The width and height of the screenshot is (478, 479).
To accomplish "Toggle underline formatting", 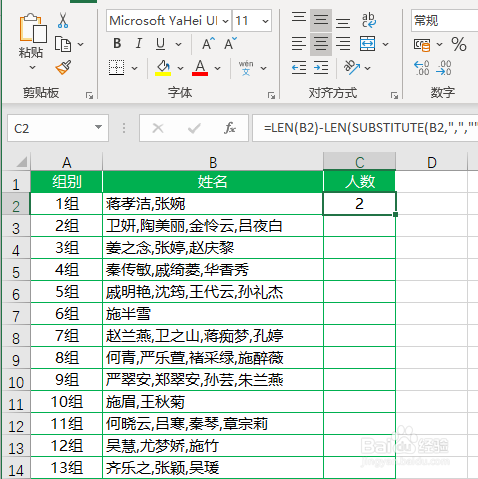I will point(160,44).
